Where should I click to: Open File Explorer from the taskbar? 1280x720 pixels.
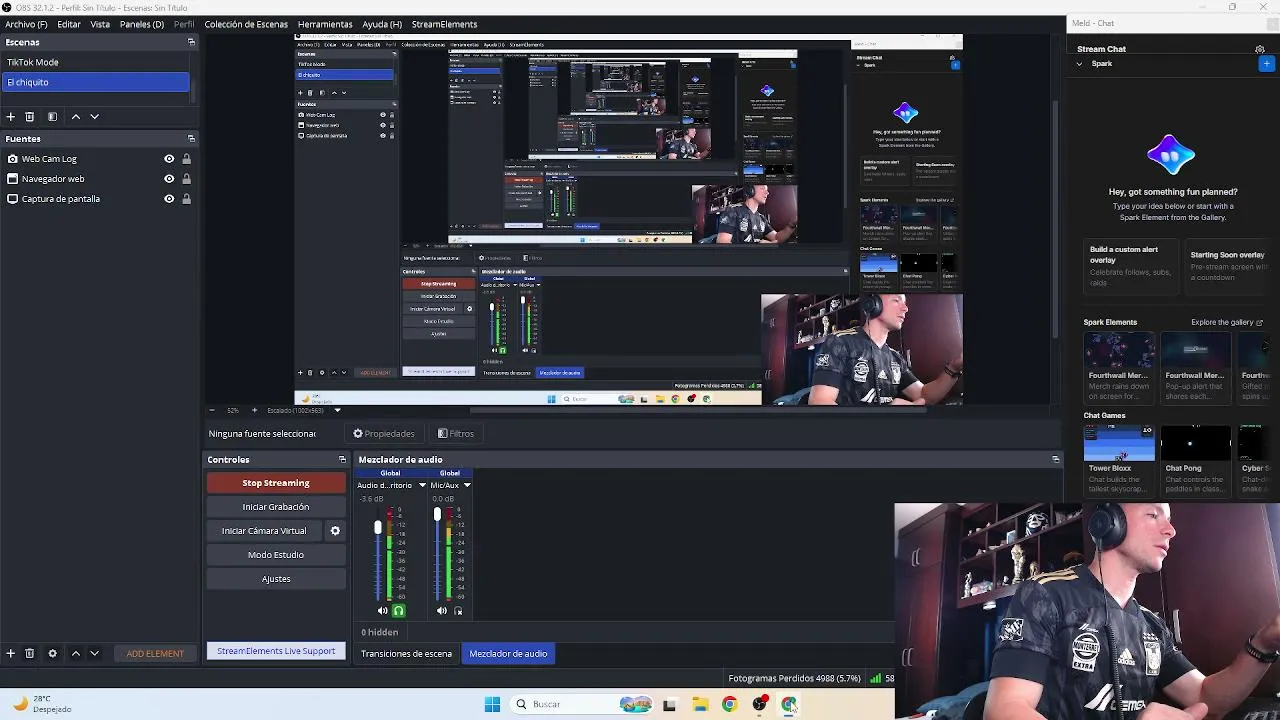point(700,704)
